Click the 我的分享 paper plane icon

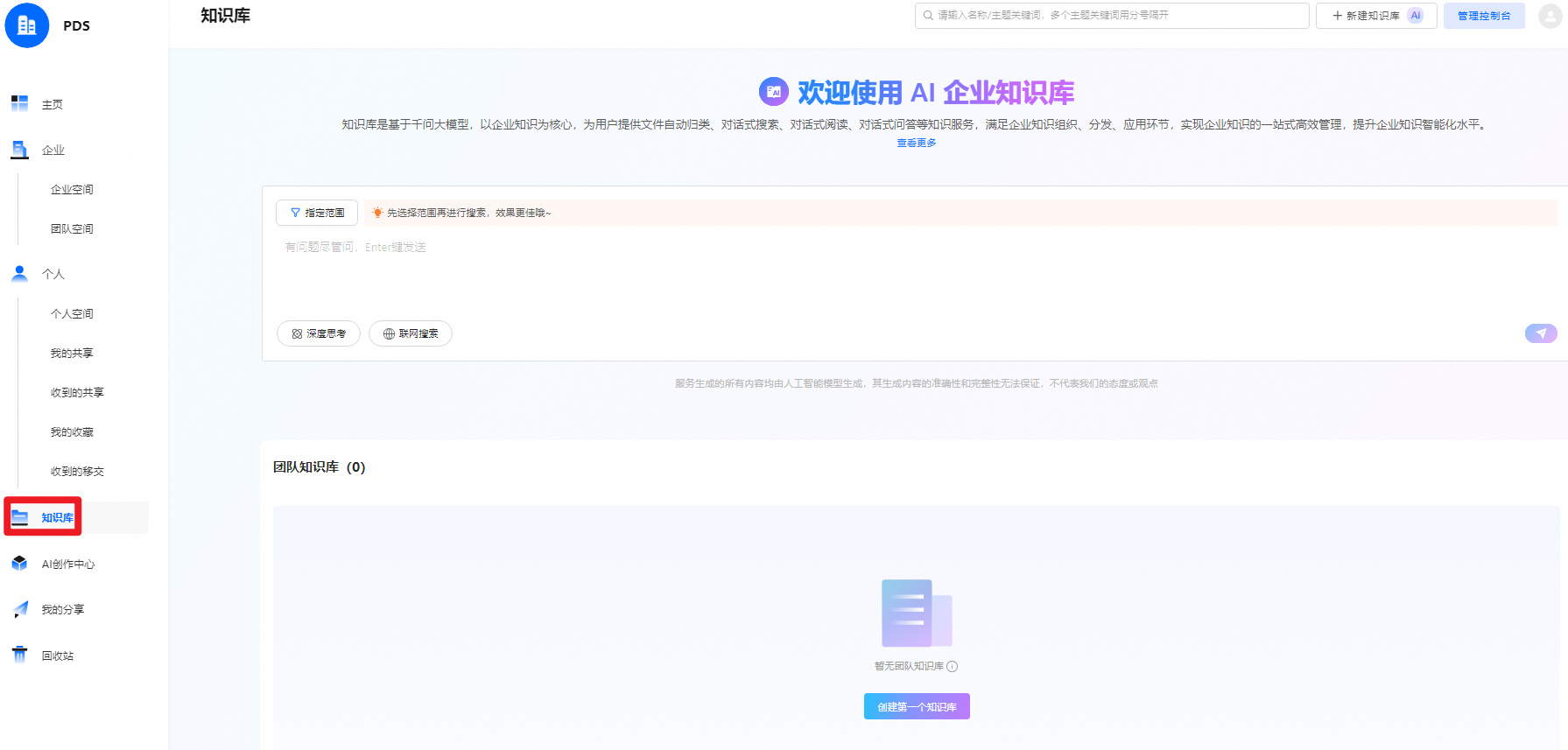click(19, 609)
